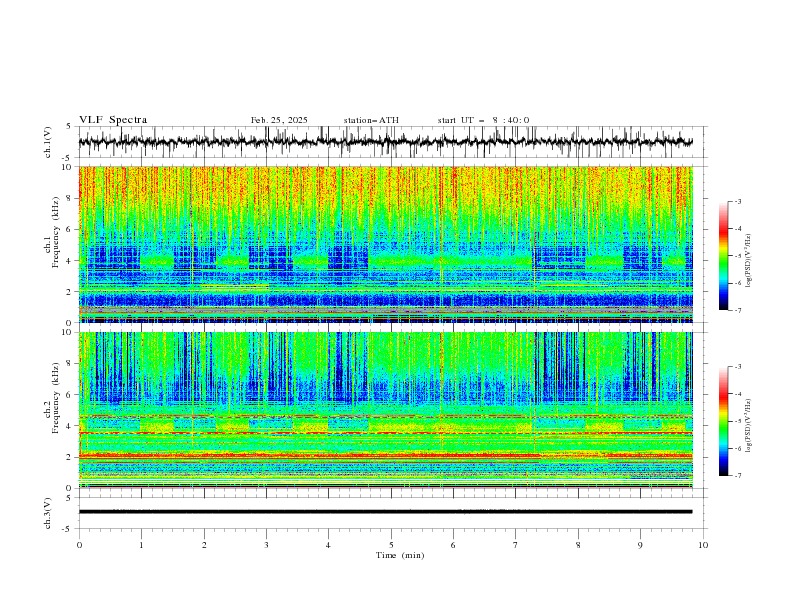Click the '10' kHz tick on ch.1 frequency axis
792x612 pixels.
(68, 167)
